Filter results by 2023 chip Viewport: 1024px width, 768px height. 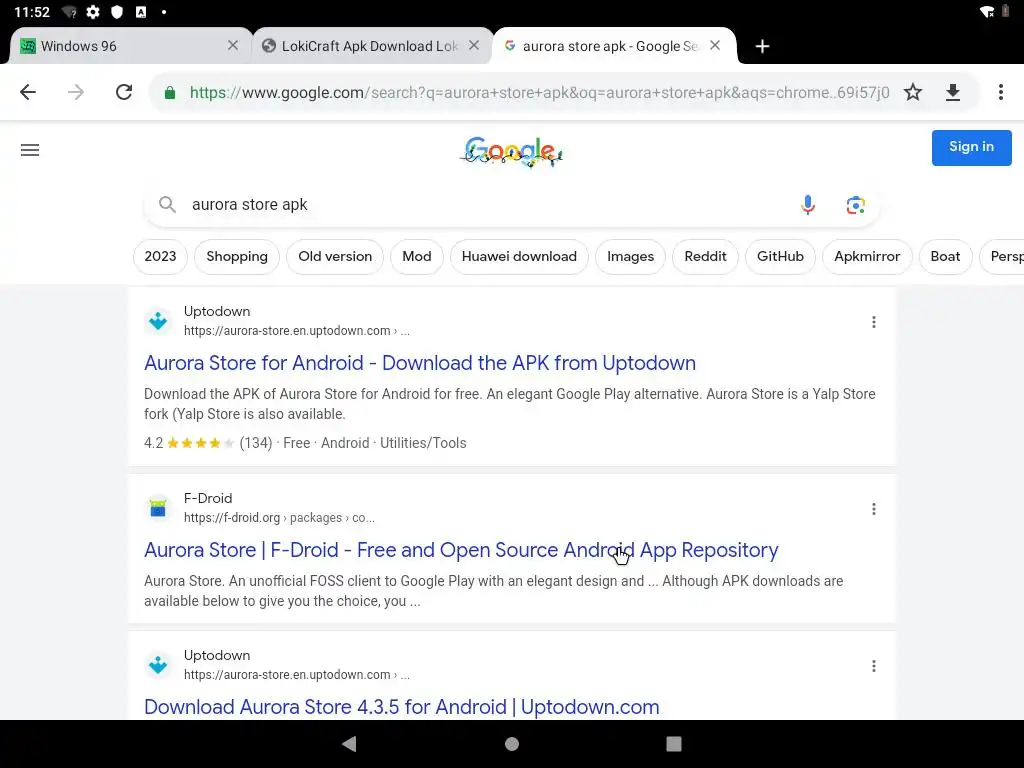[x=160, y=257]
